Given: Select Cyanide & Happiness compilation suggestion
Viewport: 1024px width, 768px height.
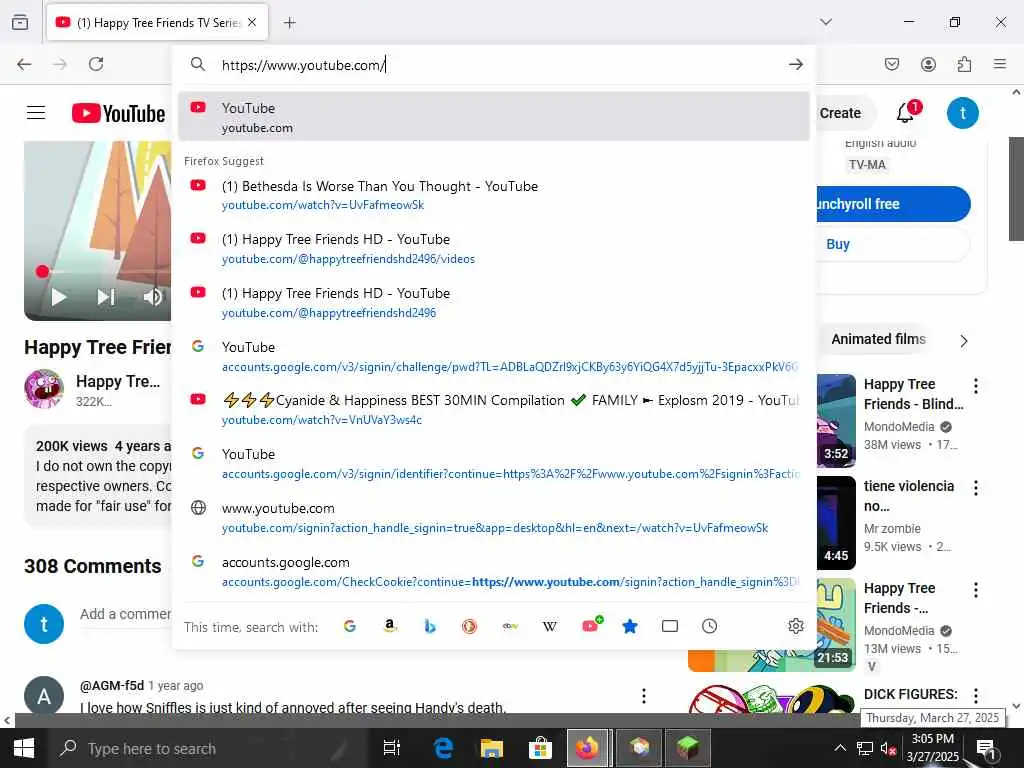Looking at the screenshot, I should coord(494,409).
